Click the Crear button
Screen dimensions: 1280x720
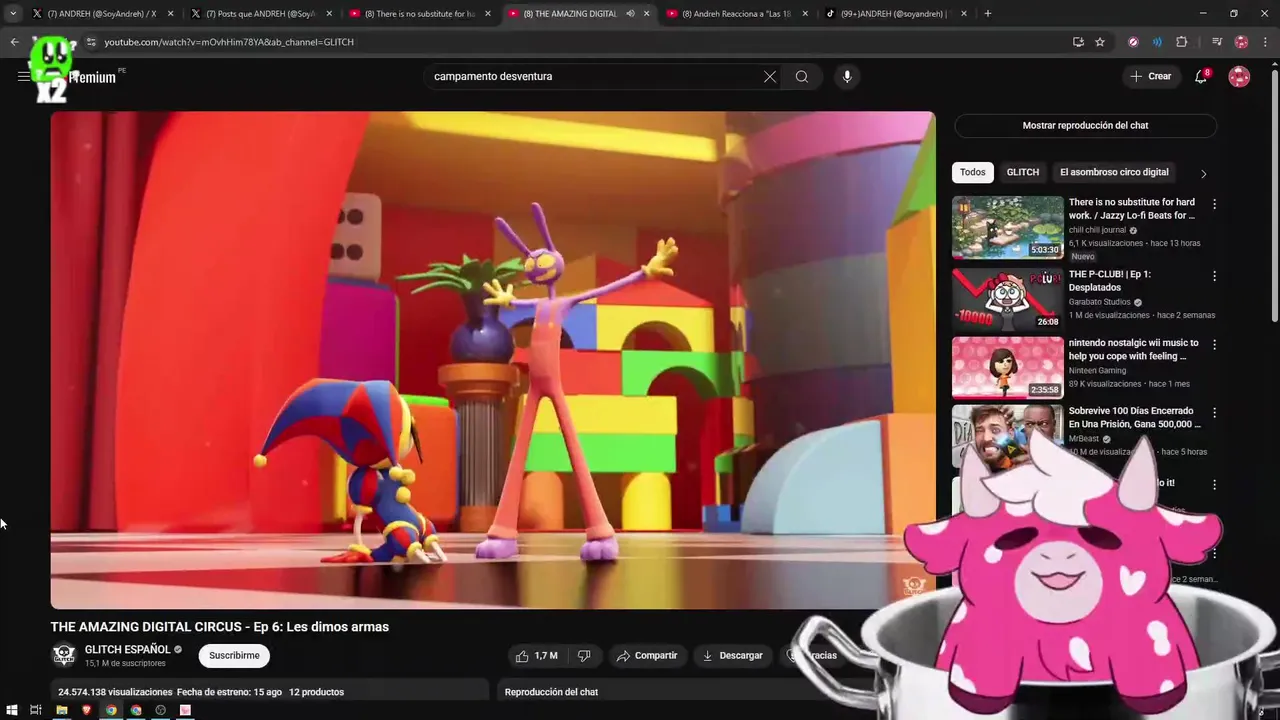click(1150, 76)
